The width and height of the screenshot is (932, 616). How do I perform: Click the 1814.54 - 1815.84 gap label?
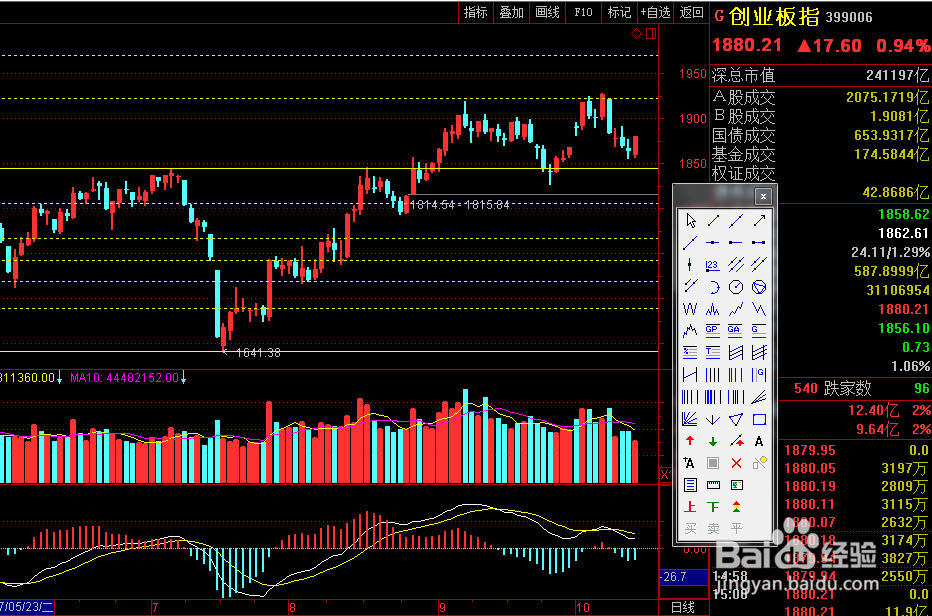[x=459, y=205]
